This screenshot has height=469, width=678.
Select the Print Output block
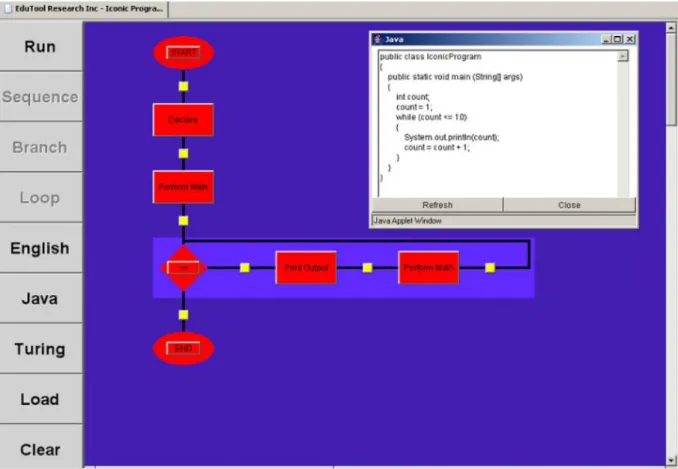(x=306, y=268)
